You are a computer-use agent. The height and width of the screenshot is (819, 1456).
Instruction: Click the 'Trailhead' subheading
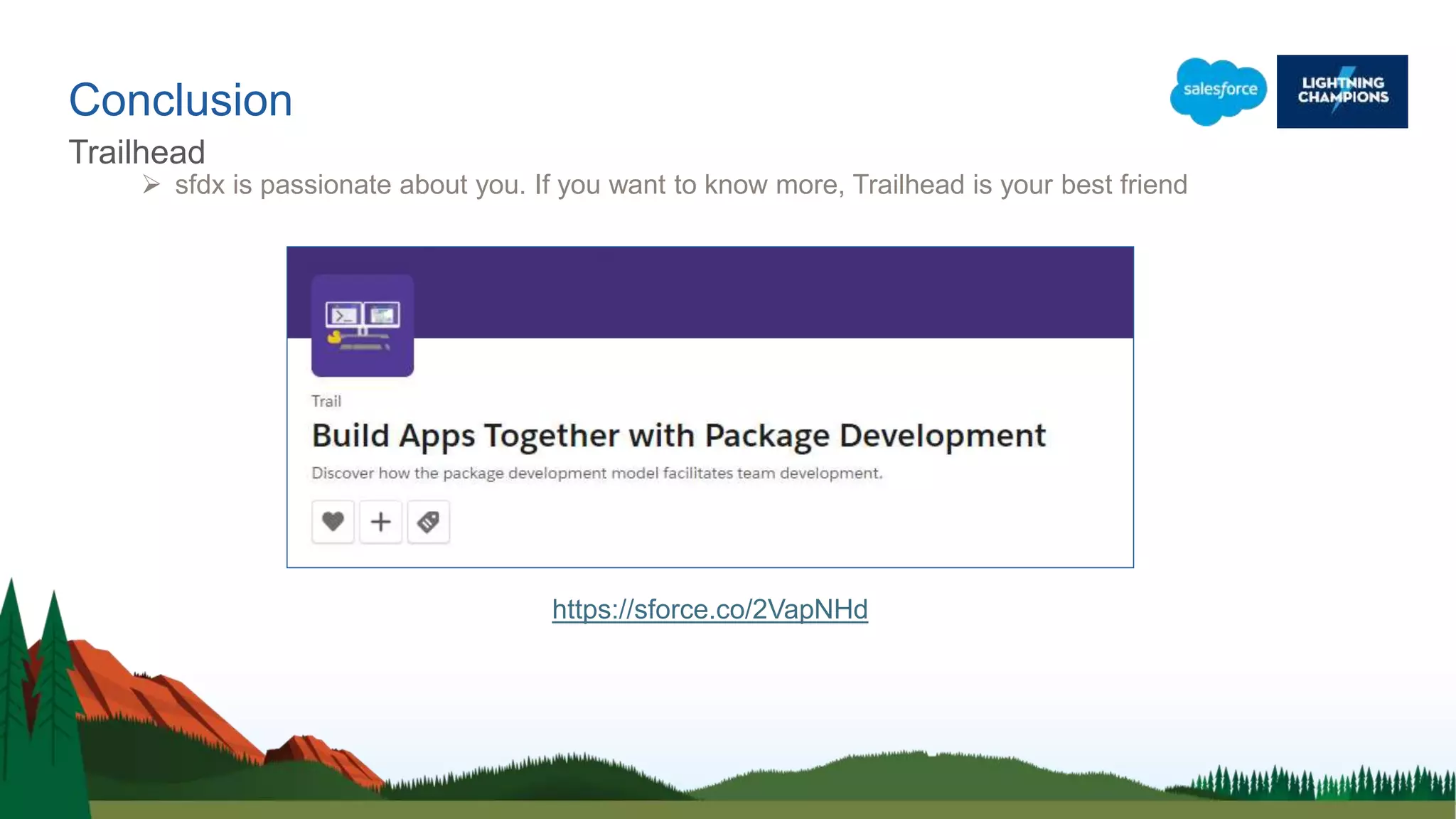tap(136, 152)
